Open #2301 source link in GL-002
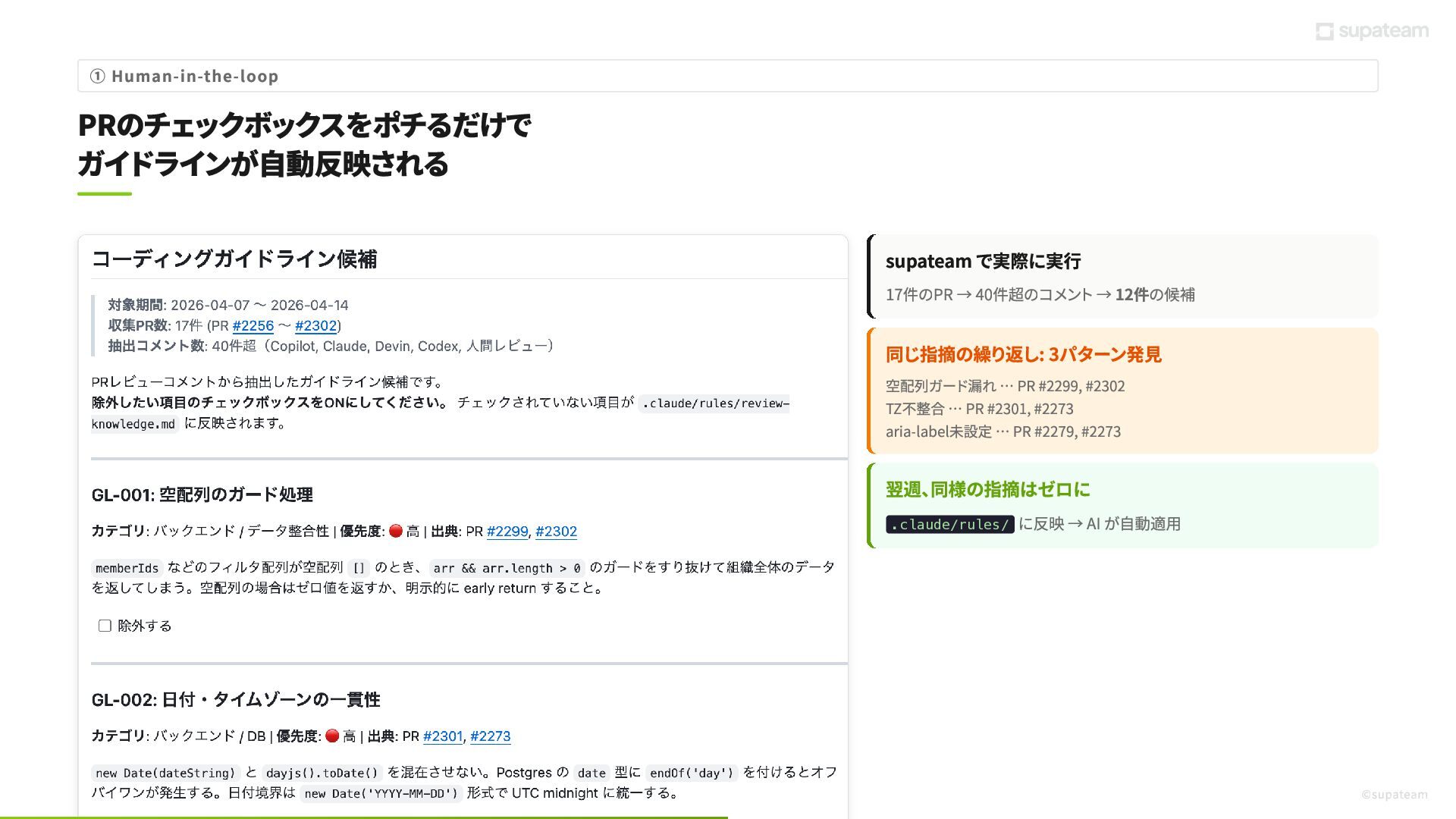Viewport: 1456px width, 819px height. click(443, 736)
